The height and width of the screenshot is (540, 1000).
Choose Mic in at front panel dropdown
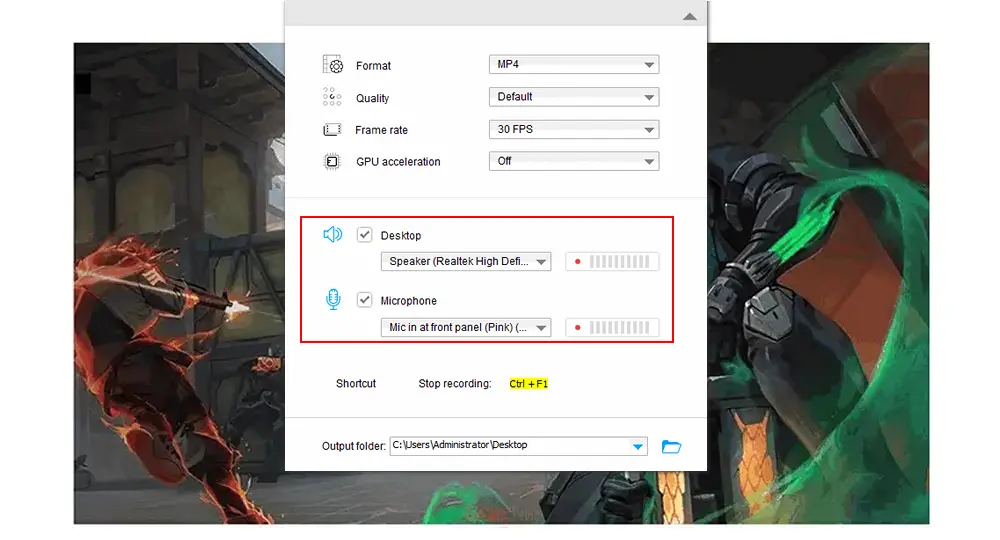click(x=466, y=327)
